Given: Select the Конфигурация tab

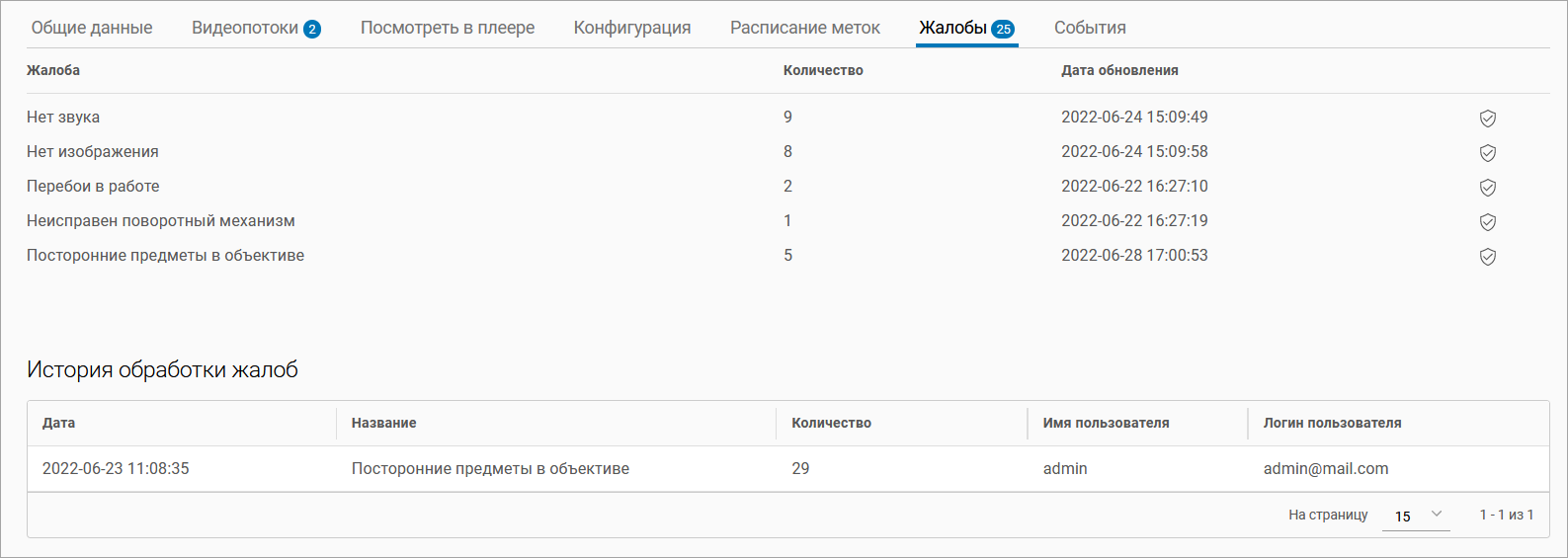Looking at the screenshot, I should [632, 28].
